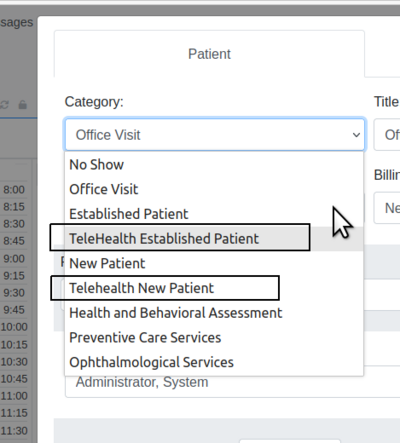Screen dimensions: 400x443
Task: Select the 9:15 calendar time slot
Action: tap(14, 276)
